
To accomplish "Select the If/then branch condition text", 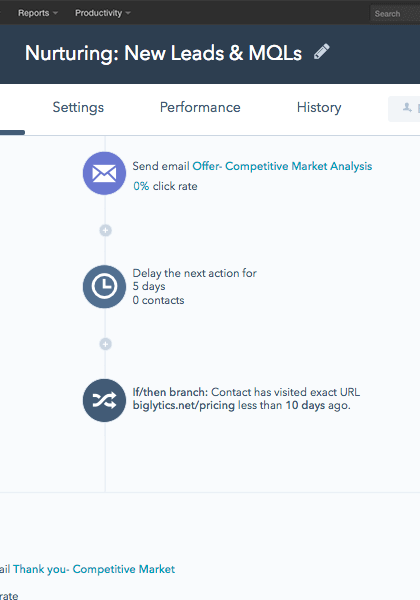I will (246, 398).
